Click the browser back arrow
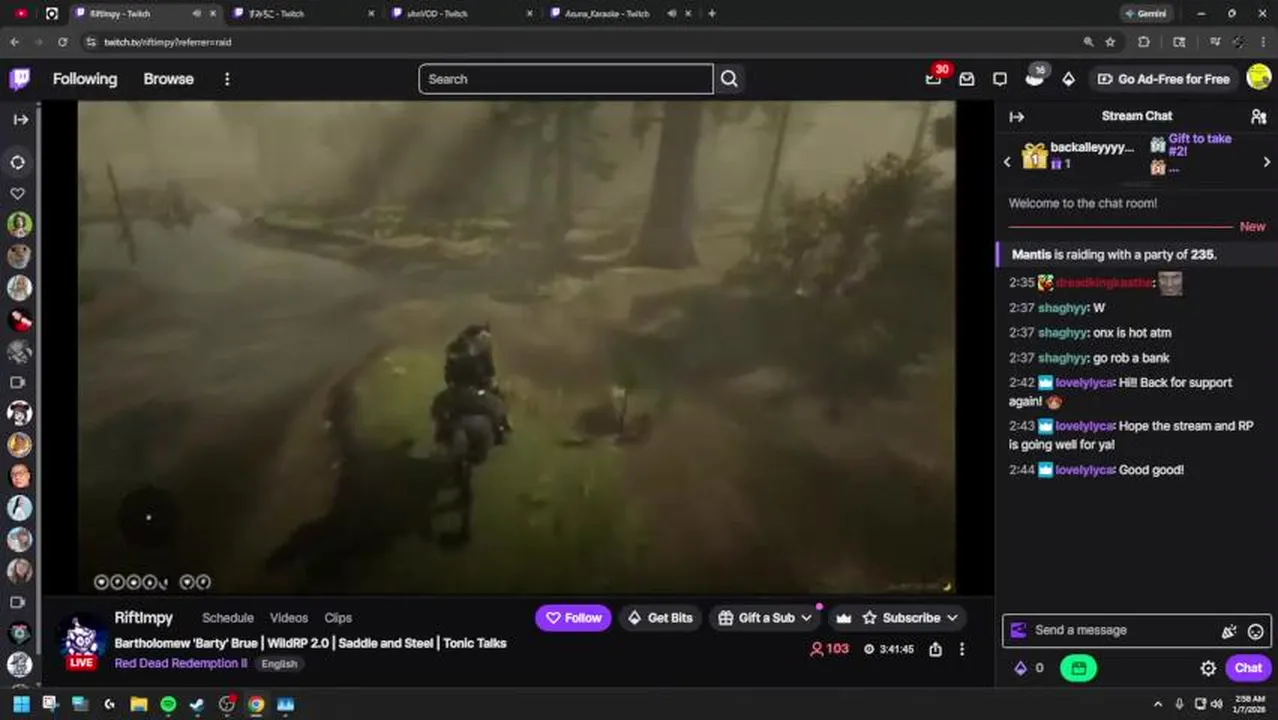This screenshot has width=1278, height=720. (x=14, y=42)
